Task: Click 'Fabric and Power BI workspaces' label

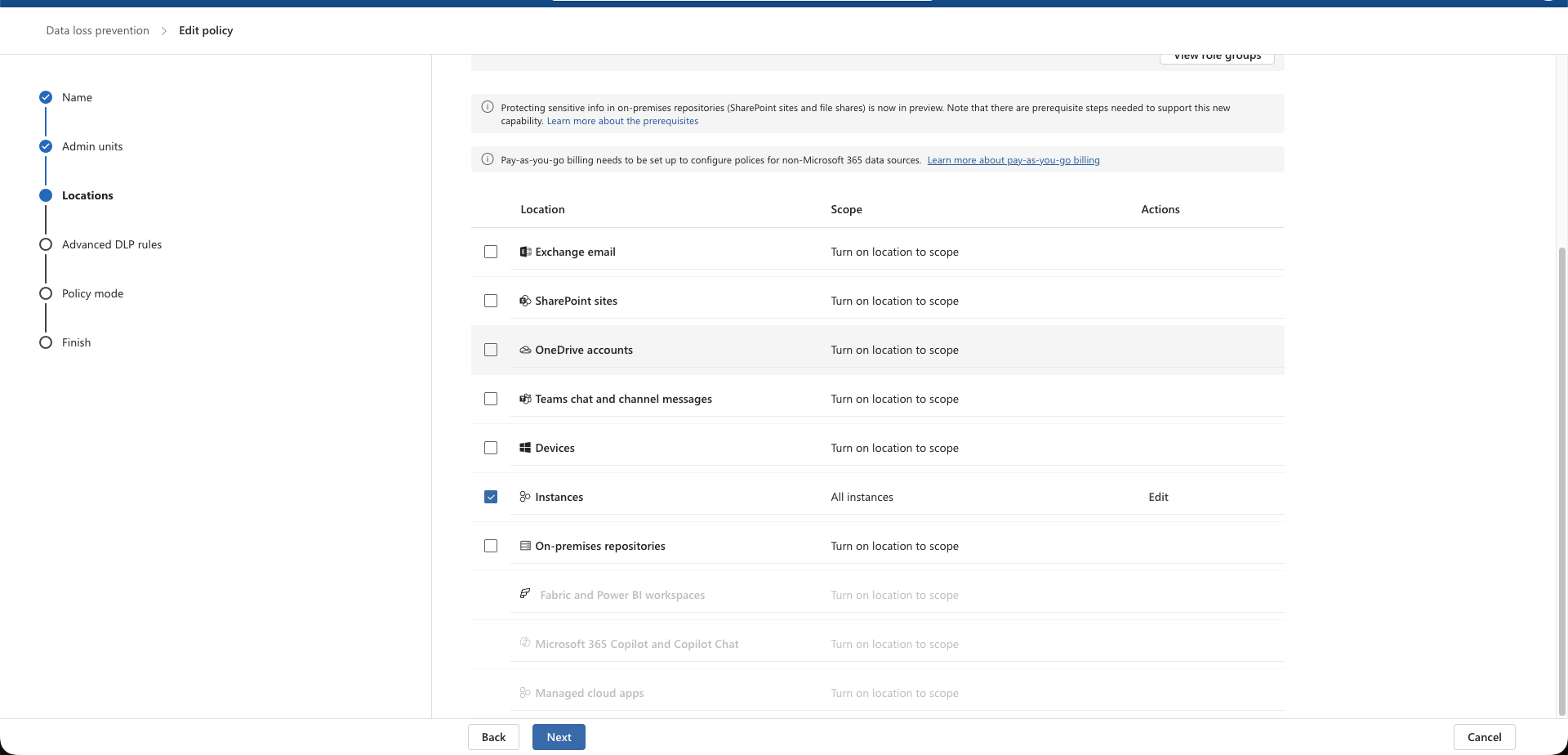Action: [x=622, y=595]
